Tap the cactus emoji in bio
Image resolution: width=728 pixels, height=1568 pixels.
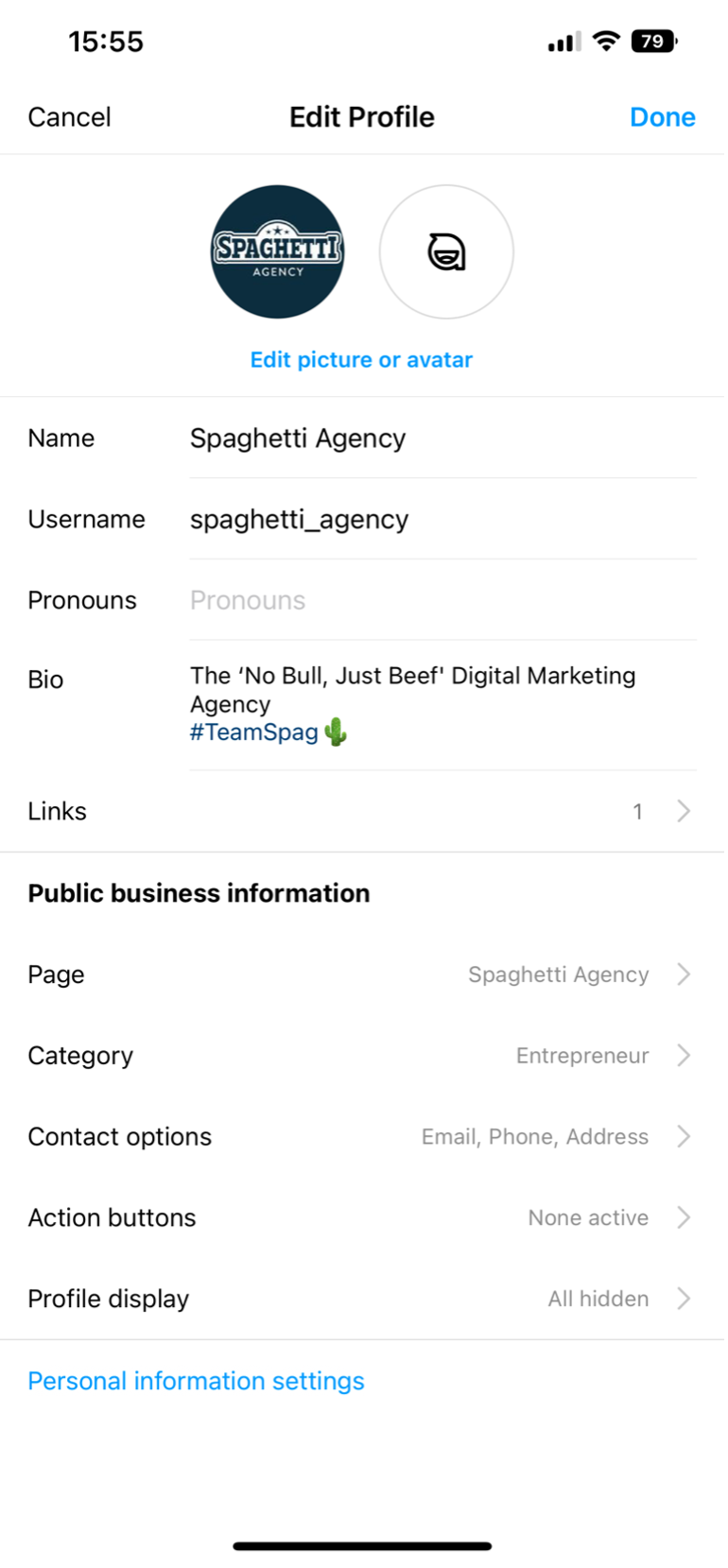[x=336, y=732]
